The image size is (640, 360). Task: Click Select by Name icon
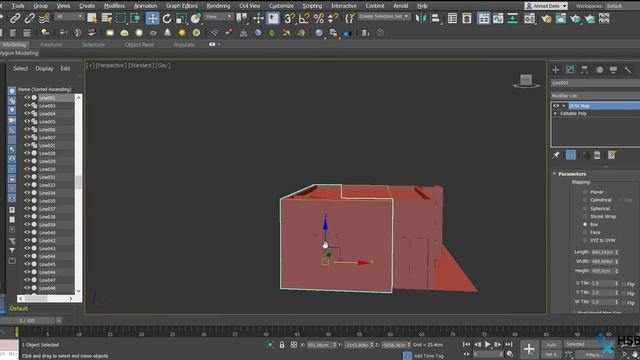(107, 18)
